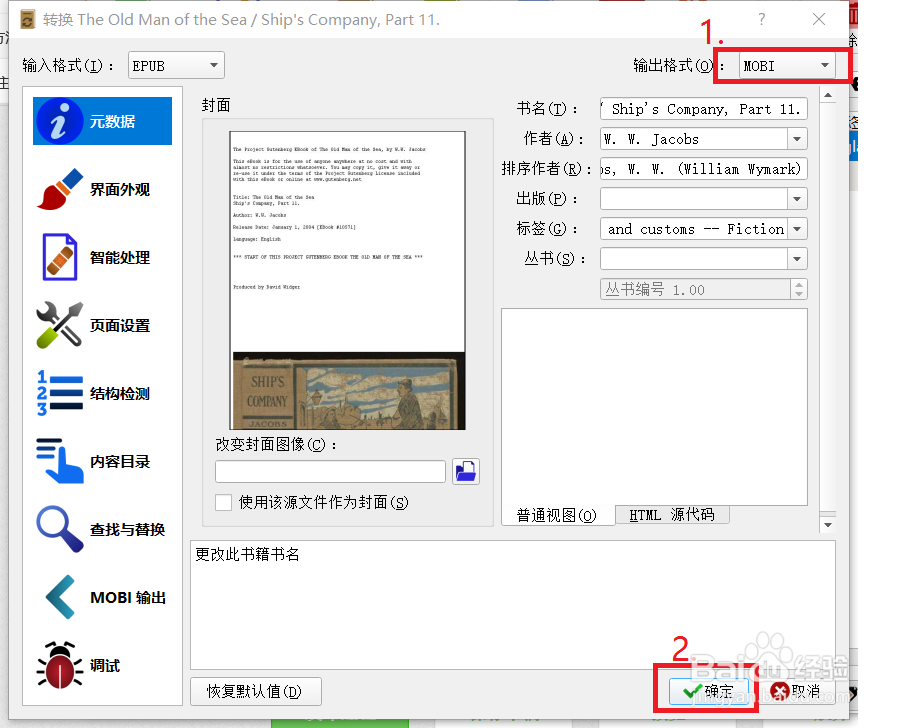This screenshot has width=900, height=728.
Task: Click the browse cover image icon
Action: coord(465,472)
